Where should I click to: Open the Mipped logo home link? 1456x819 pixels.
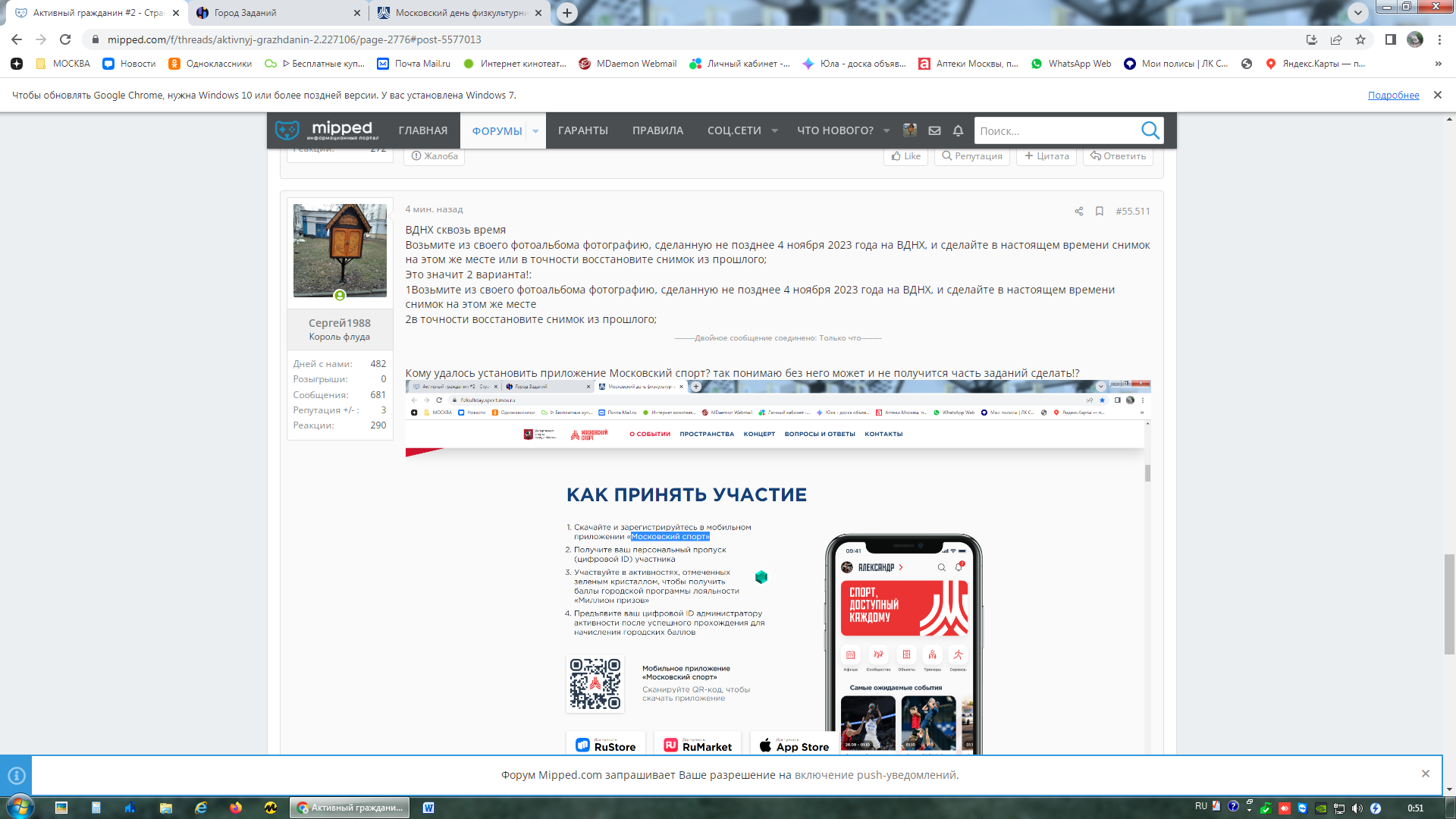coord(326,130)
